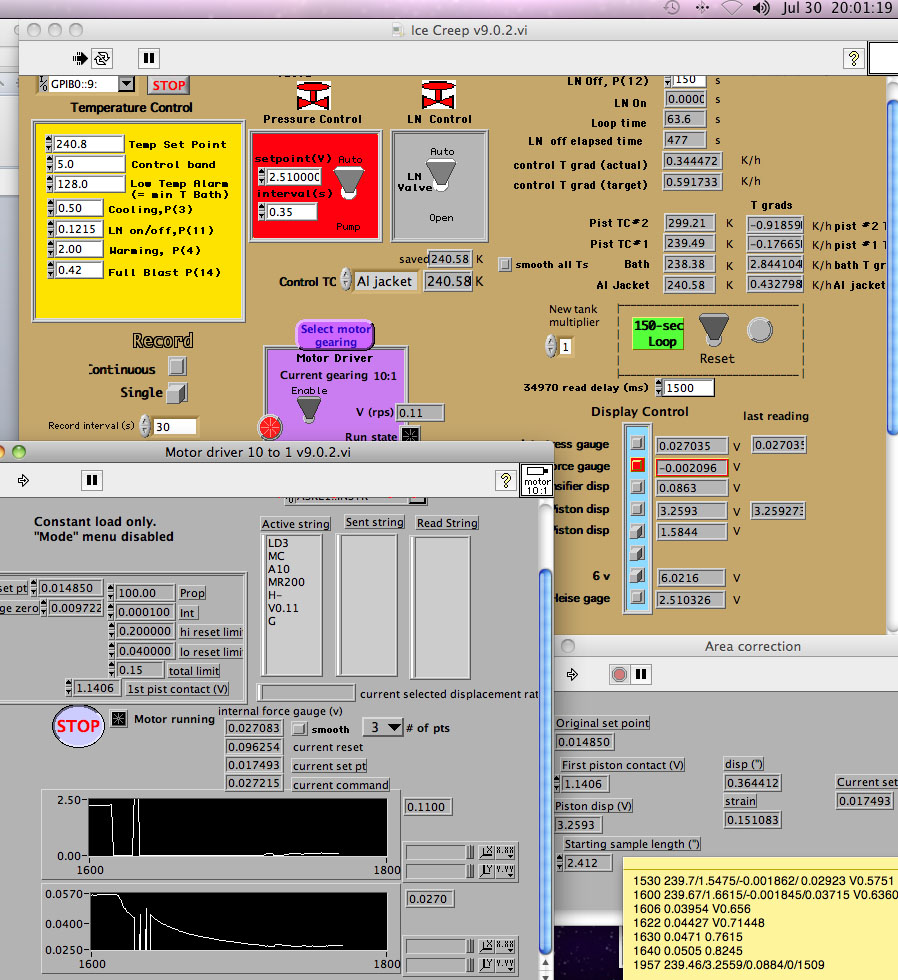
Task: Click the red Pressure Control valve icon
Action: 312,97
